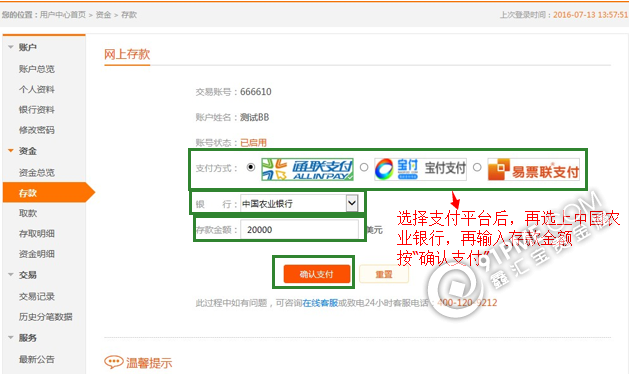Click the 网上存款 tab heading
629x374 pixels.
tap(127, 54)
